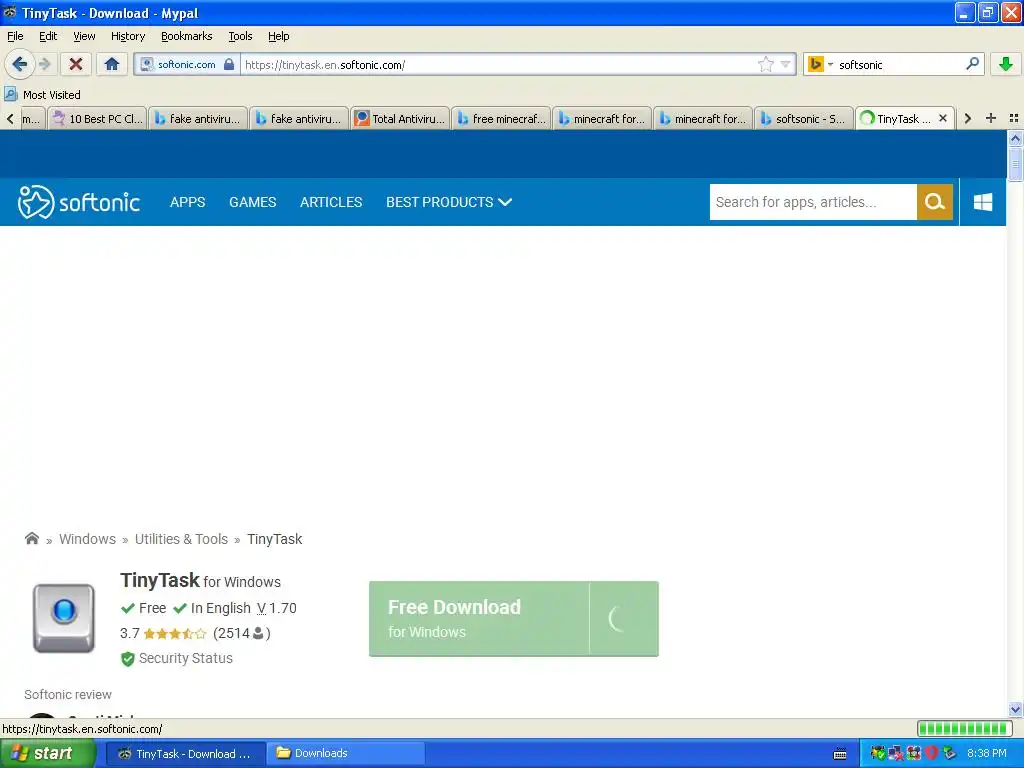Click the on-screen keyboard taskbar icon
Screen dimensions: 1024x768
(x=840, y=754)
